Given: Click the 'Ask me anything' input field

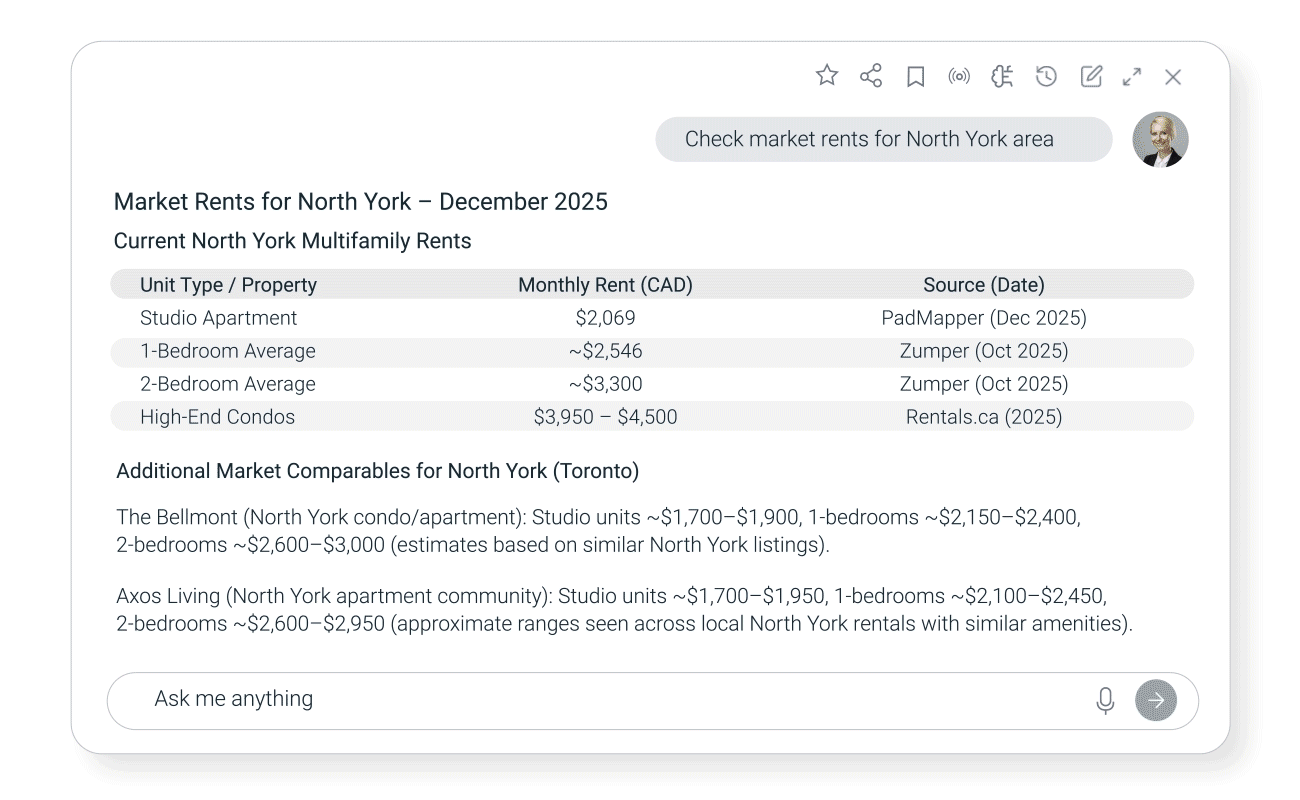Looking at the screenshot, I should [x=600, y=700].
